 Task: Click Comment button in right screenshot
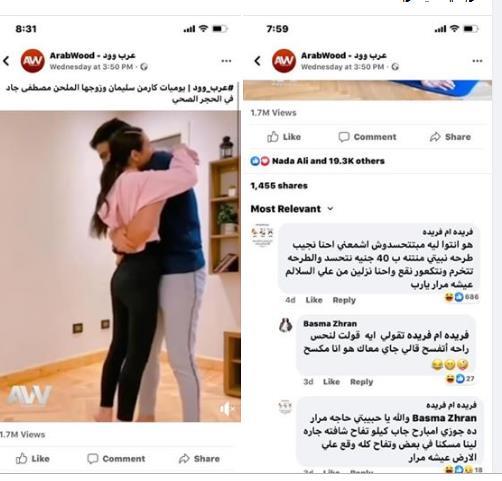367,137
